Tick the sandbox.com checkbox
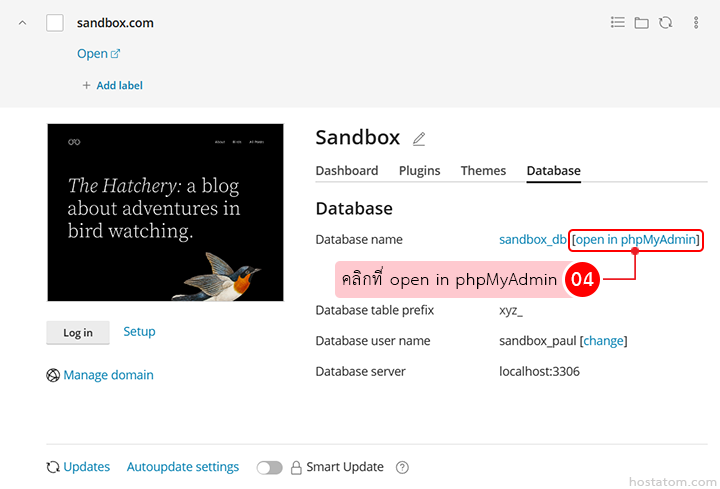This screenshot has height=489, width=720. pyautogui.click(x=55, y=23)
